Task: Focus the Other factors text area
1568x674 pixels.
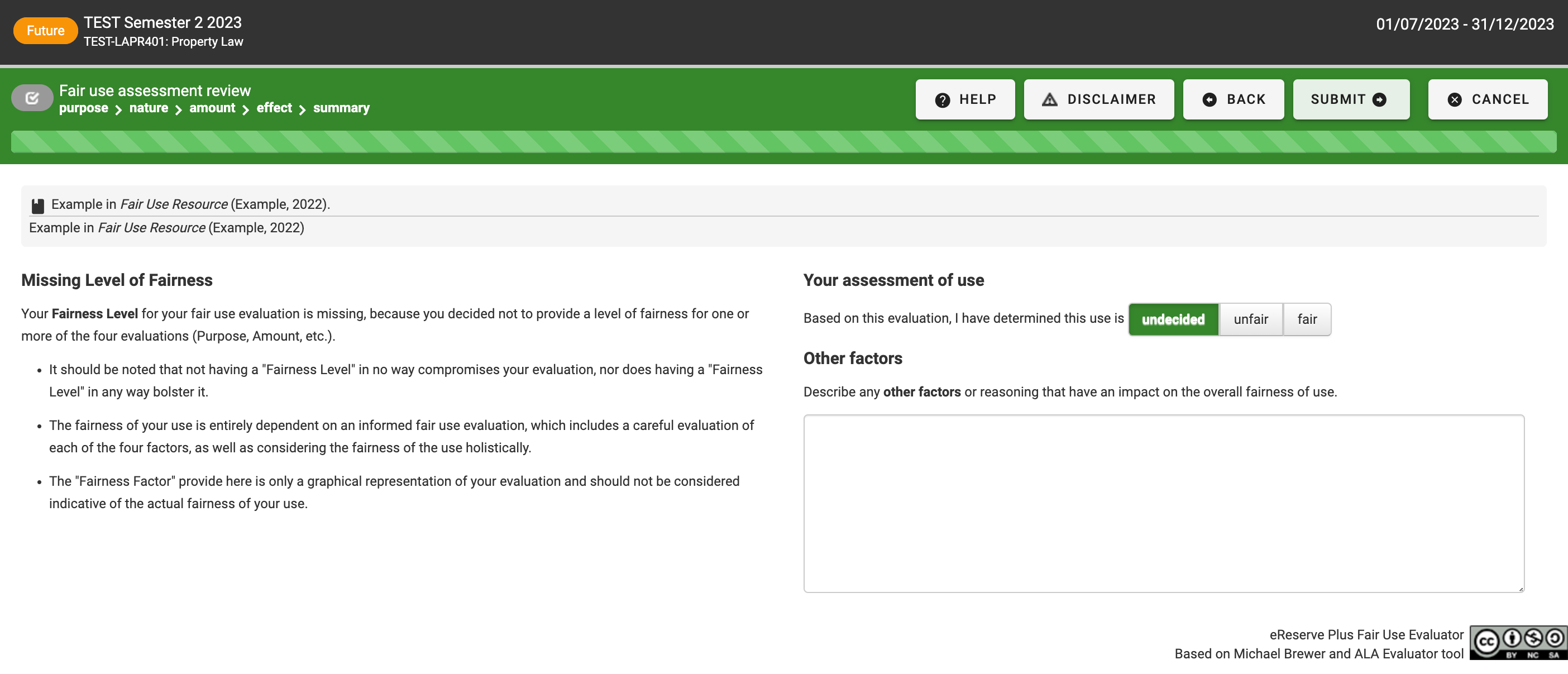Action: (1163, 503)
